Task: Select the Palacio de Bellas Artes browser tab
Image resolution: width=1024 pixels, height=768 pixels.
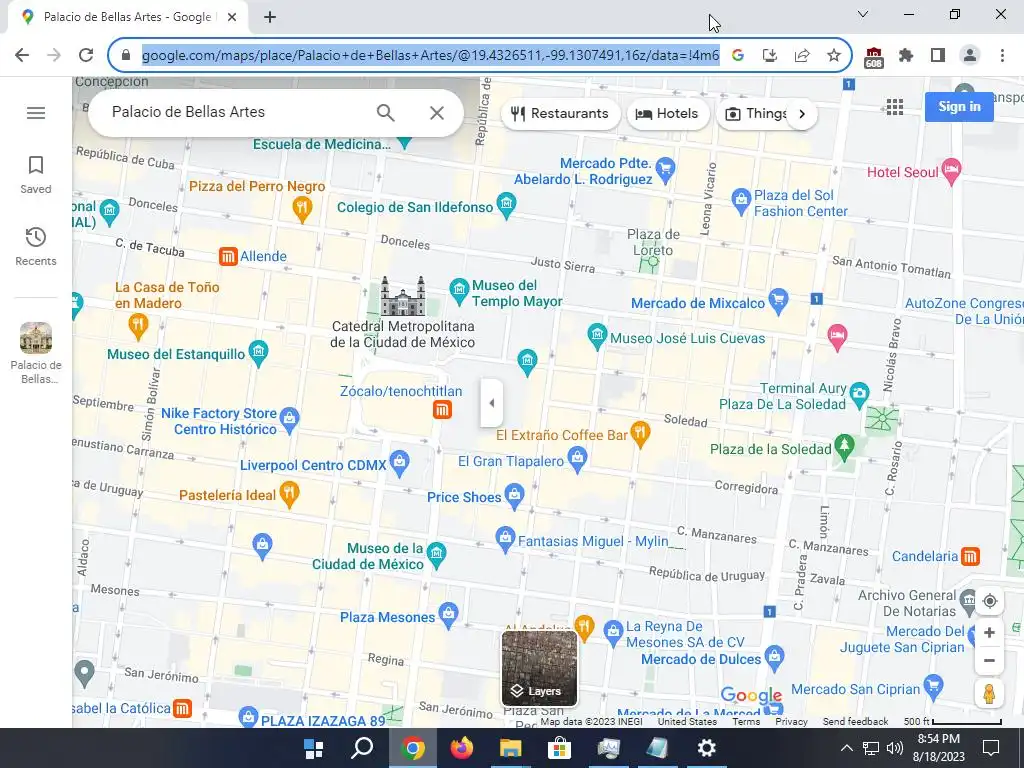Action: click(x=127, y=17)
